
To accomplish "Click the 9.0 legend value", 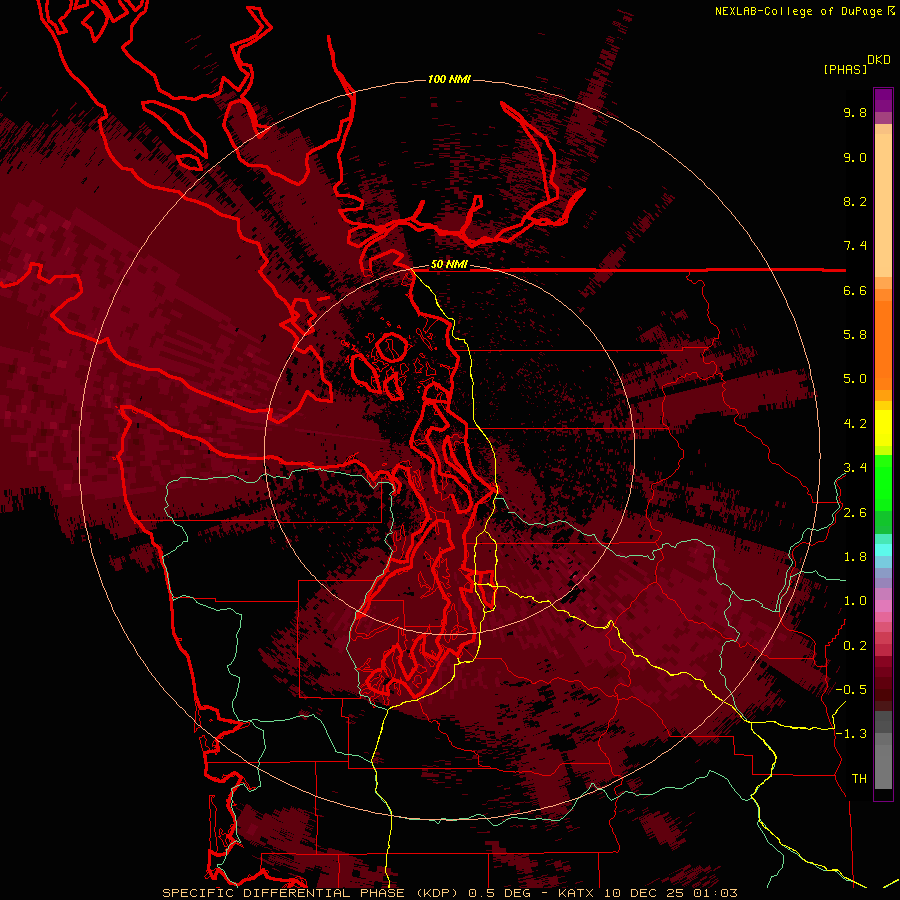I will point(855,157).
